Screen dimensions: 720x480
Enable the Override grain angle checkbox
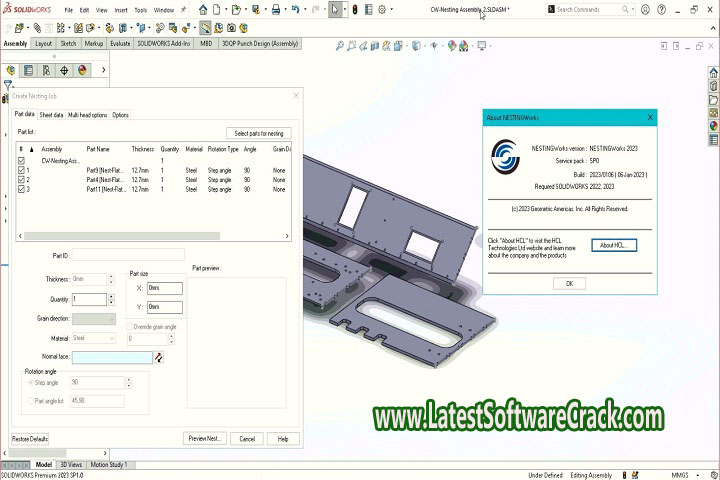click(x=129, y=327)
